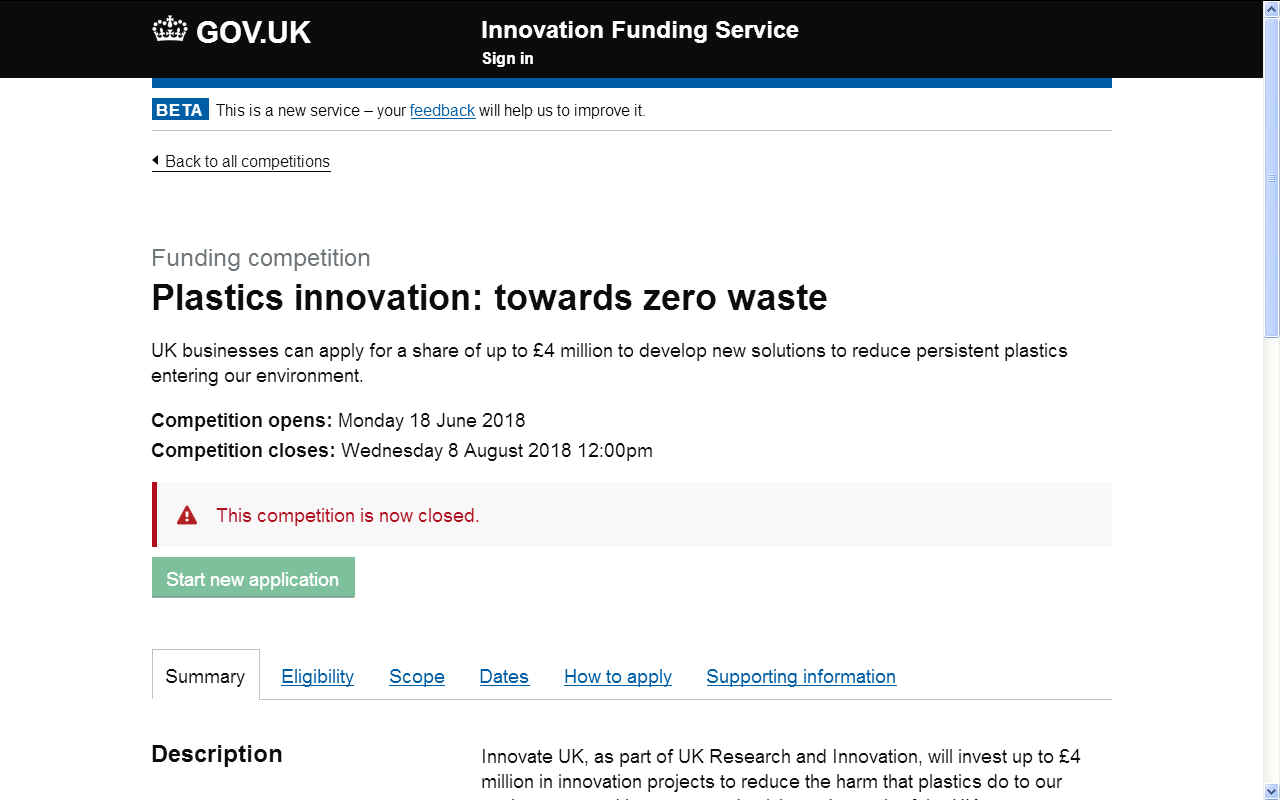This screenshot has width=1280, height=800.
Task: Click the 'This competition is now closed' banner
Action: click(x=632, y=515)
